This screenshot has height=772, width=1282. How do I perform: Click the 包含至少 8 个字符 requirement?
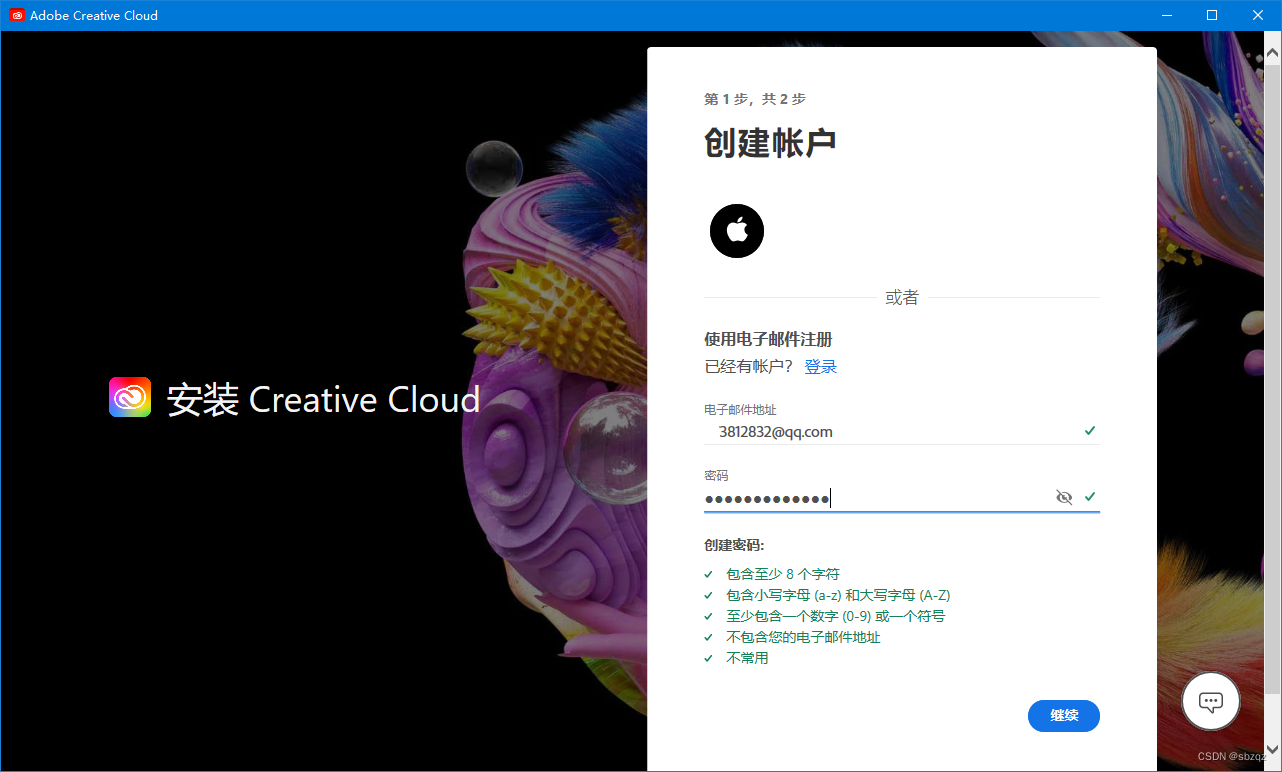[x=783, y=574]
